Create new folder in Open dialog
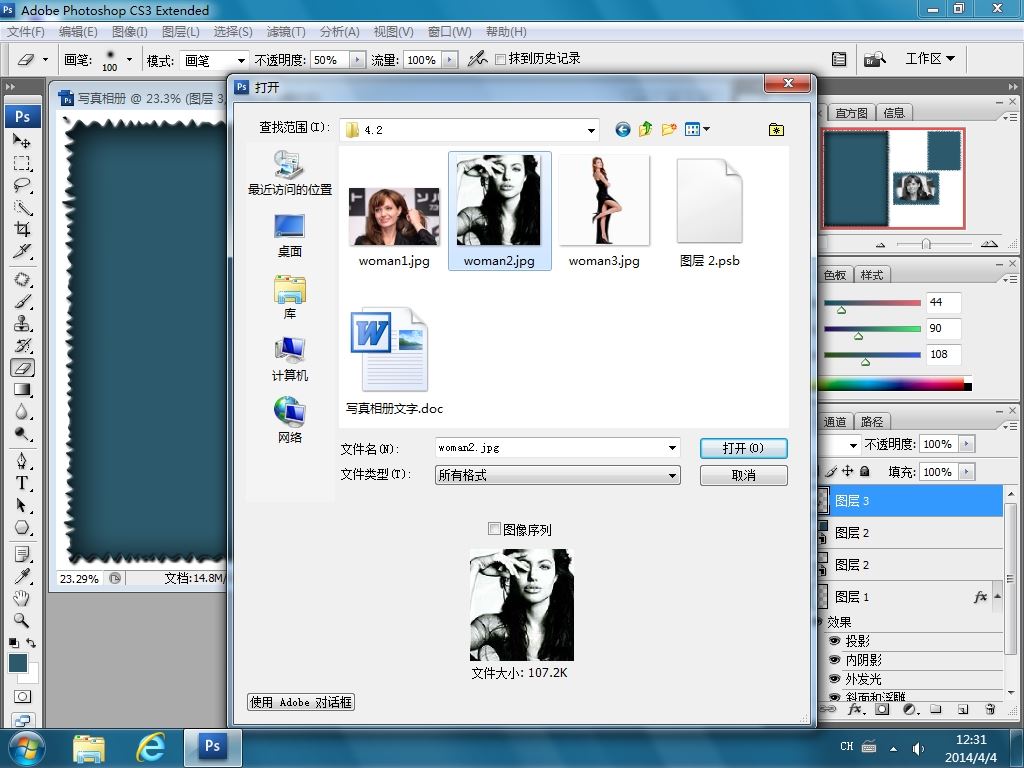Screen dimensions: 1024x768 668,129
